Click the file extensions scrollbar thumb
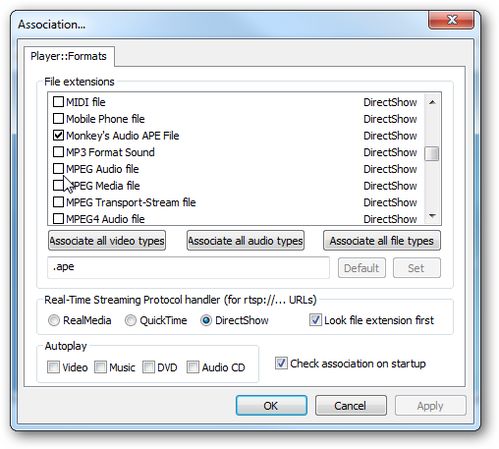This screenshot has height=449, width=499. (x=432, y=153)
